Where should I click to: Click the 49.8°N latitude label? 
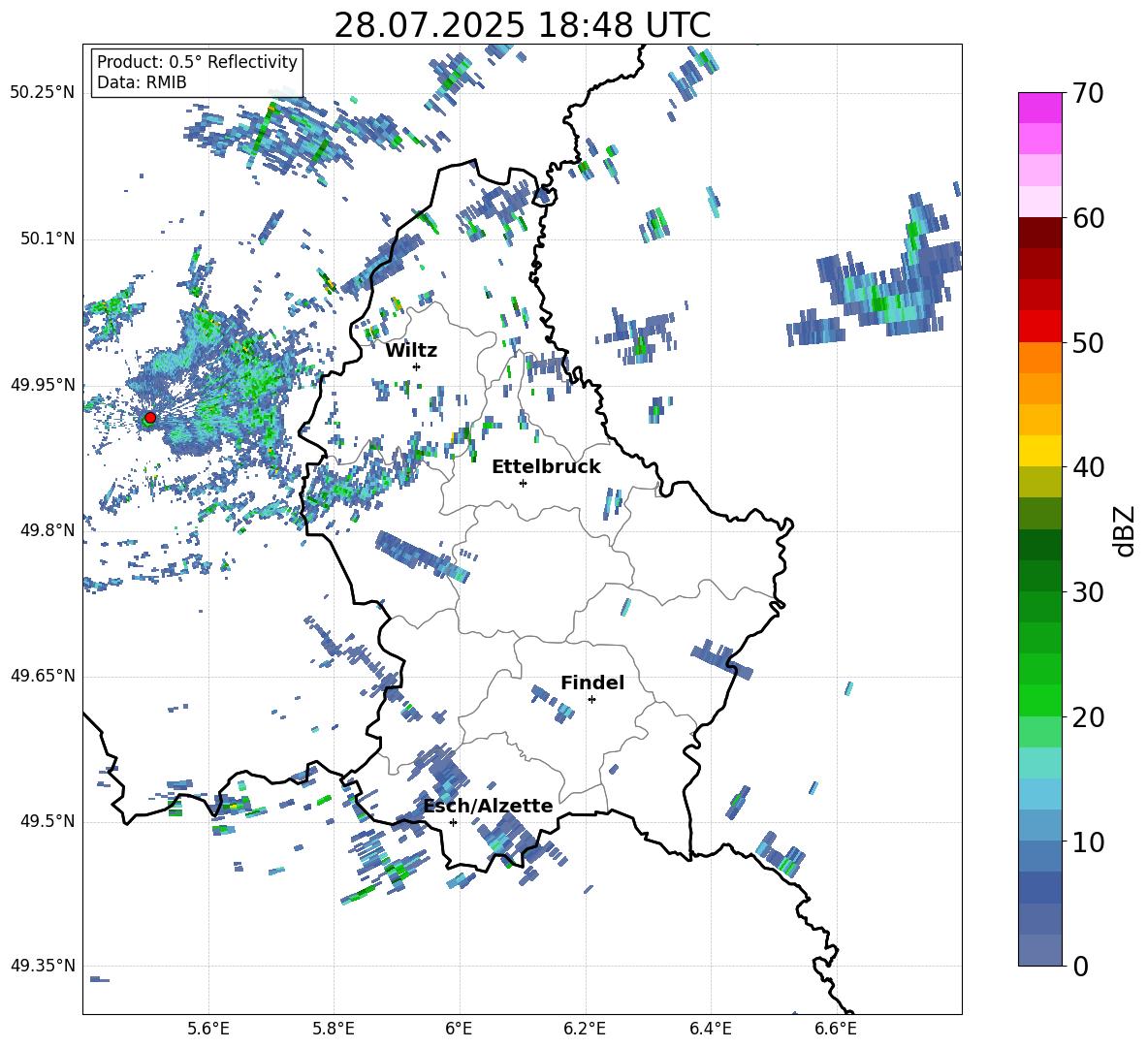click(x=48, y=530)
